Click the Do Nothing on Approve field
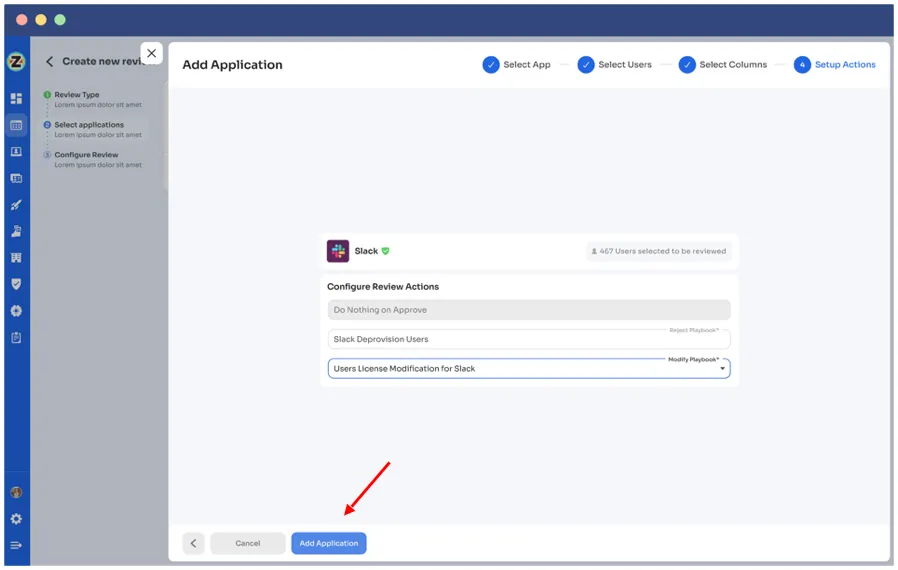Image resolution: width=898 pixels, height=570 pixels. click(529, 310)
